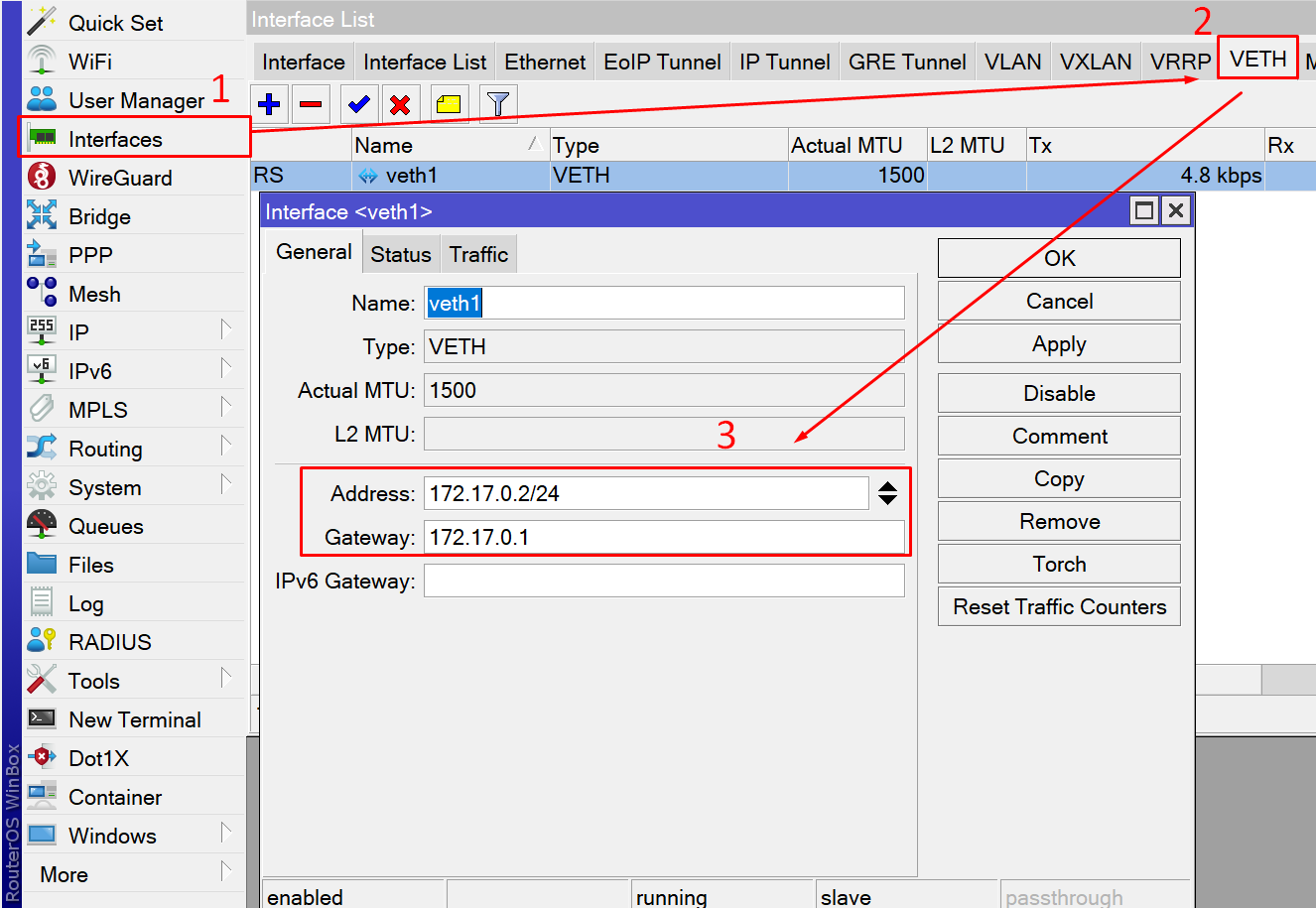This screenshot has width=1316, height=908.
Task: Click the Cancel button
Action: coord(1059,301)
